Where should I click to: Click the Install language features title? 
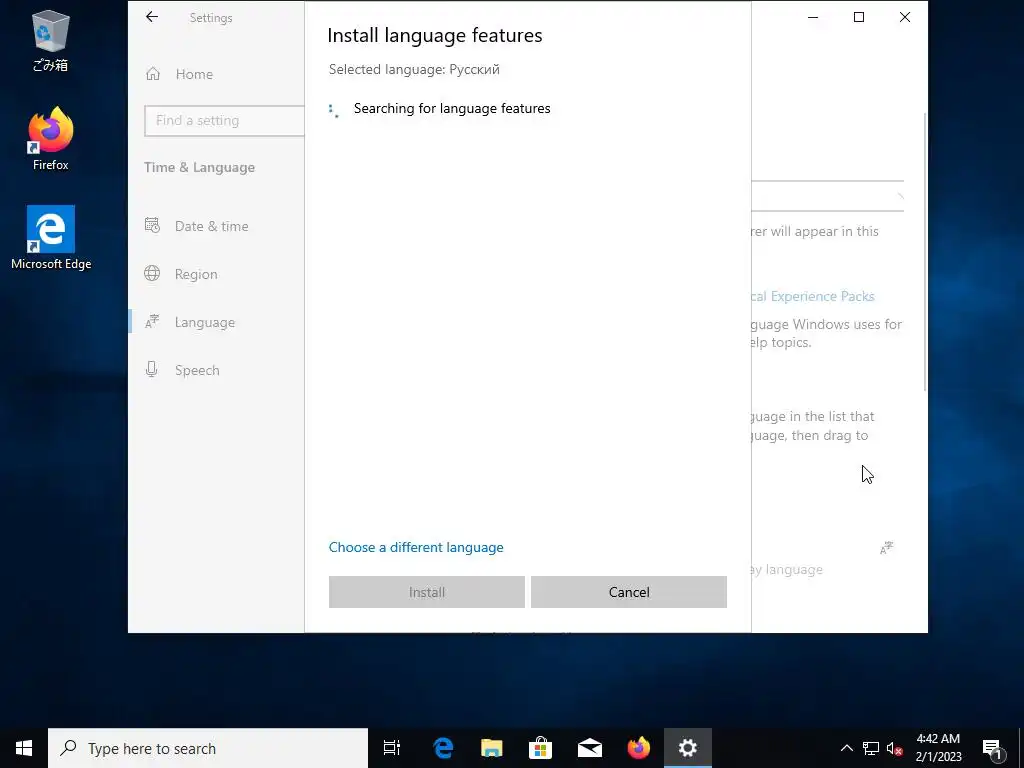pyautogui.click(x=434, y=35)
